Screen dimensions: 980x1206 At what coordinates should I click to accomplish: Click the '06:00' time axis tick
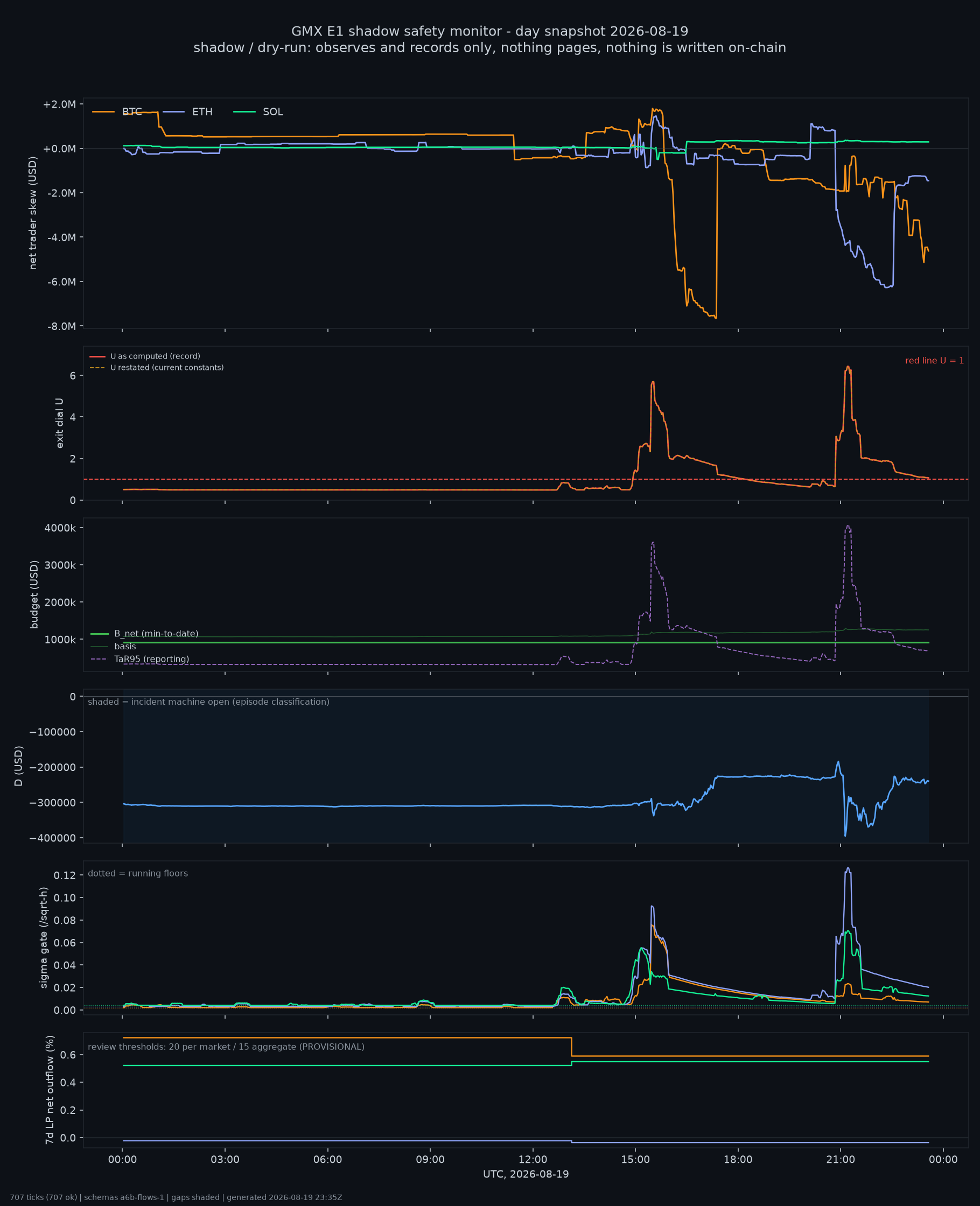[x=328, y=1160]
